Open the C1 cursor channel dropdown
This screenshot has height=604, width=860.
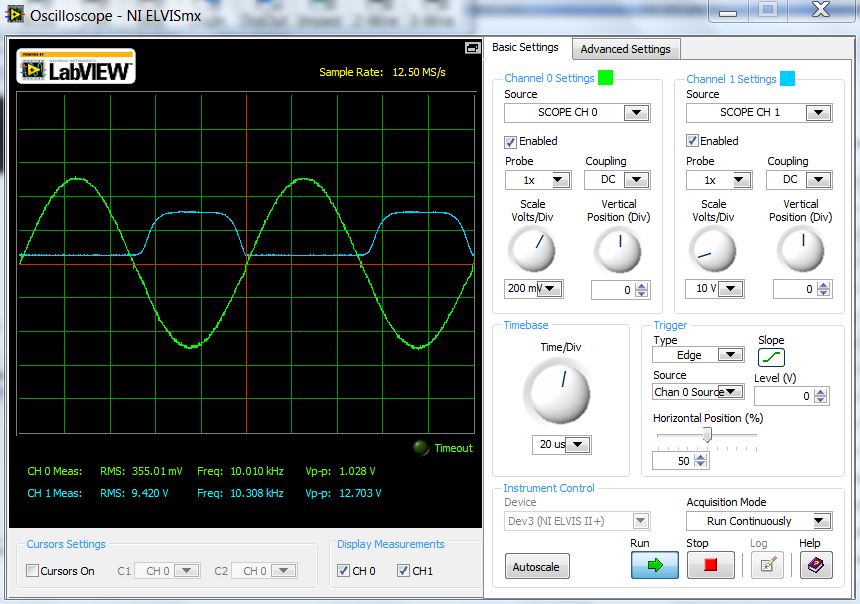(167, 571)
